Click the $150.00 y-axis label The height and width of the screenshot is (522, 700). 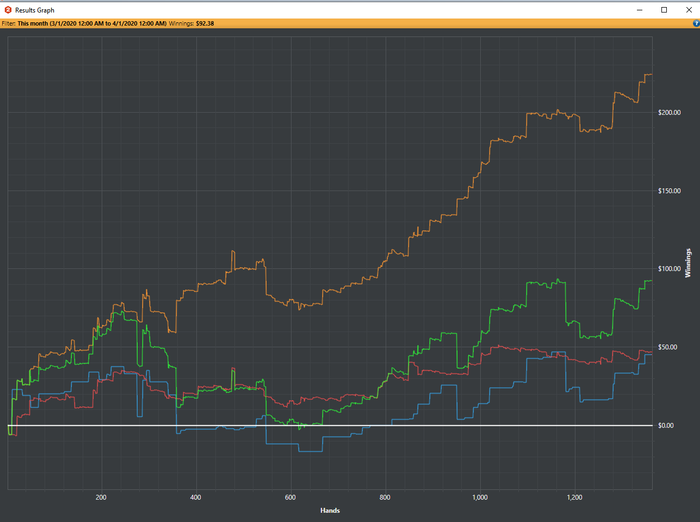(669, 191)
